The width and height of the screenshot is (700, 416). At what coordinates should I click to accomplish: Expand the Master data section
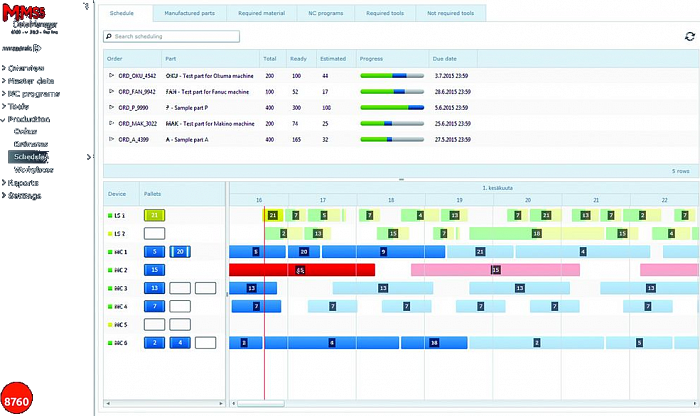(x=4, y=81)
